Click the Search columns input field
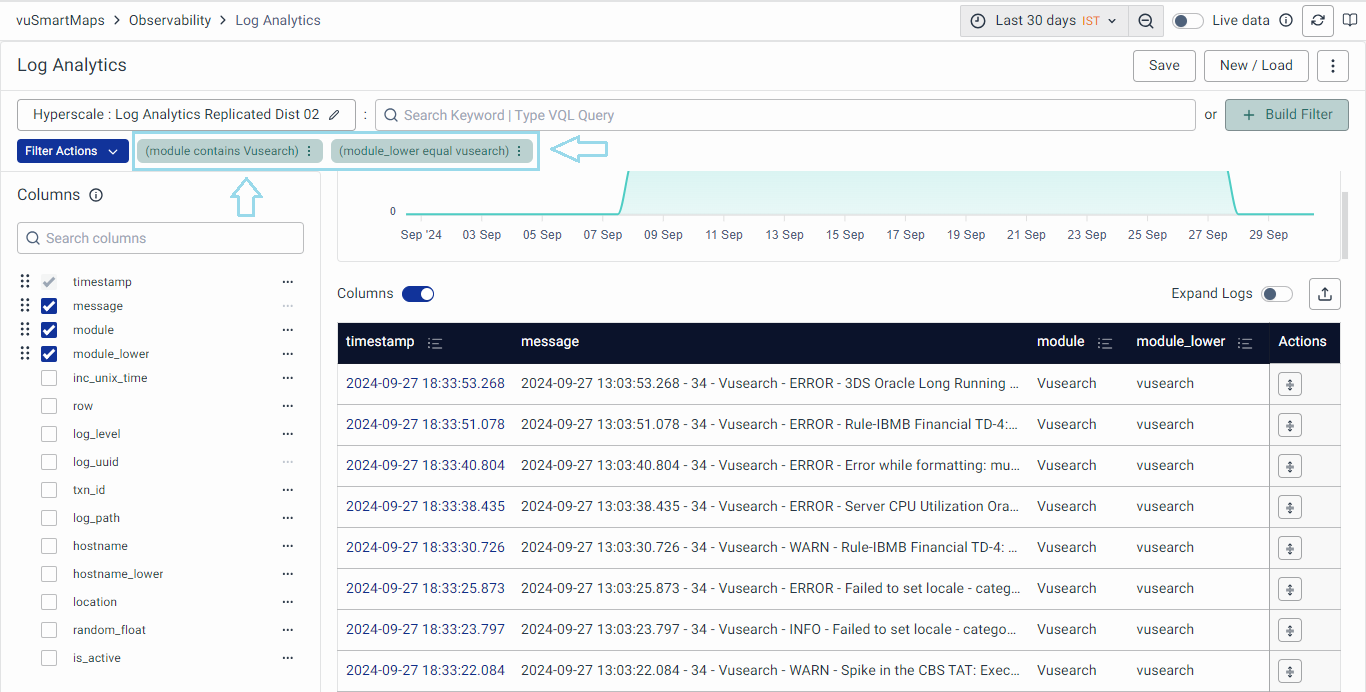The height and width of the screenshot is (692, 1366). click(160, 238)
